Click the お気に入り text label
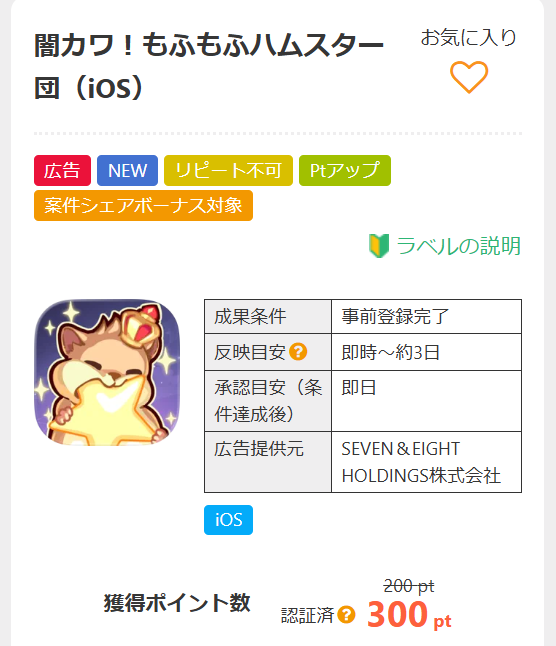Viewport: 556px width, 646px height. pyautogui.click(x=469, y=37)
